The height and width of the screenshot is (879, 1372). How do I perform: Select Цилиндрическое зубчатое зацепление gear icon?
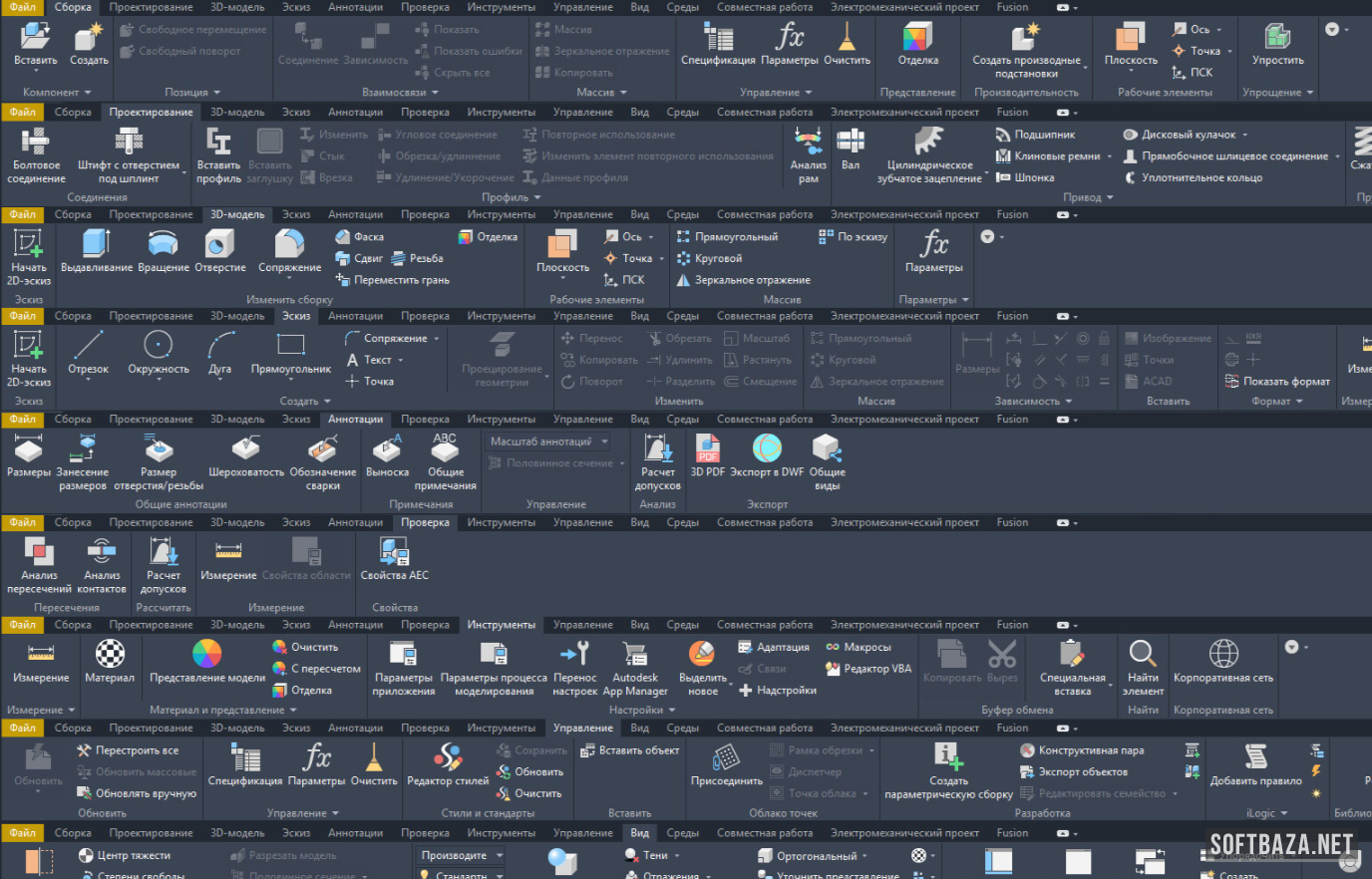pyautogui.click(x=929, y=142)
